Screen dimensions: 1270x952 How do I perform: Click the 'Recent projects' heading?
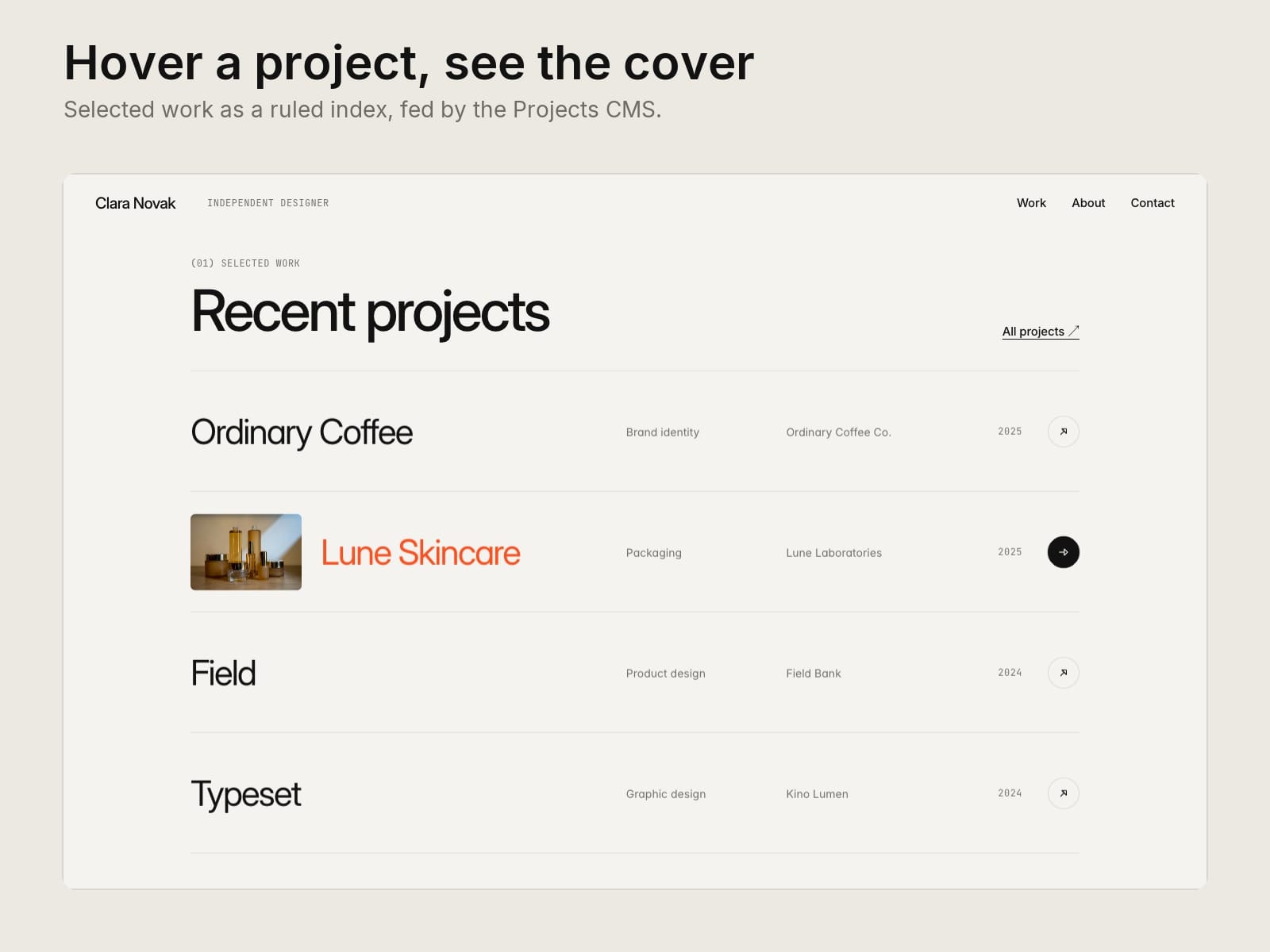(370, 313)
